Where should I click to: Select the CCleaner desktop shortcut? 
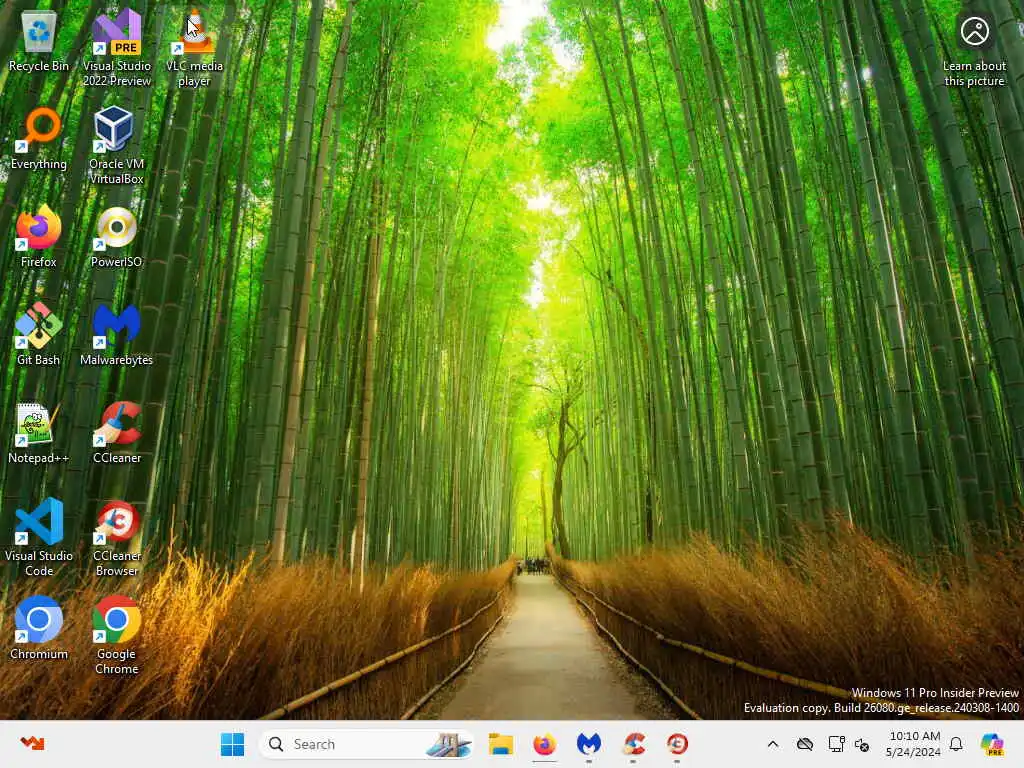click(116, 432)
